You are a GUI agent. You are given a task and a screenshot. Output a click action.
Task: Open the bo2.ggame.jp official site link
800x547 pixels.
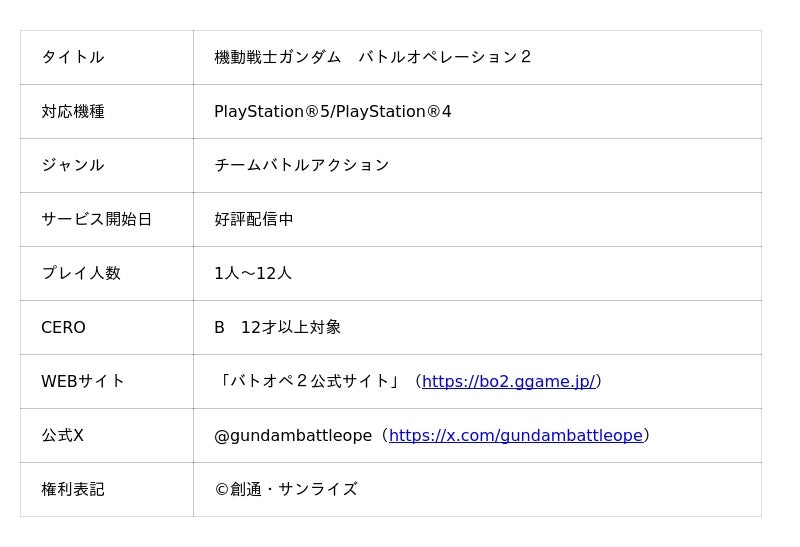[508, 381]
